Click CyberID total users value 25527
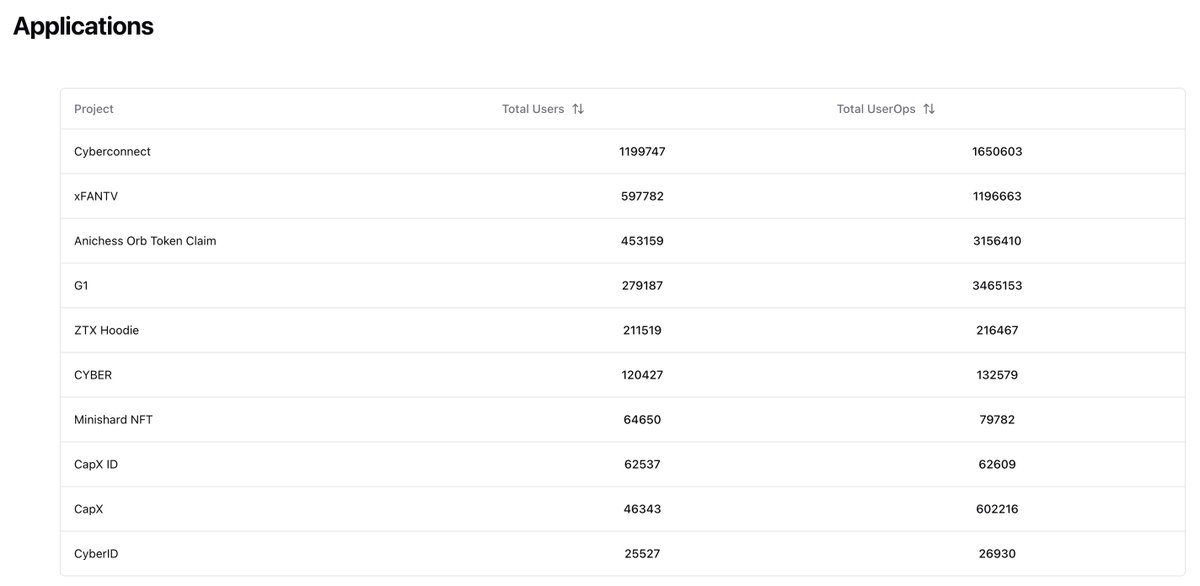 pos(642,553)
